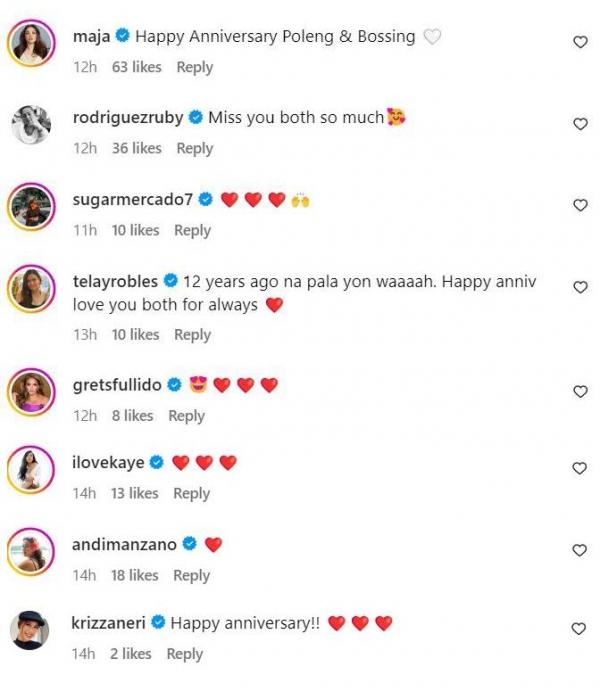Tap heart on sugarmercado7's comment
The height and width of the screenshot is (700, 600).
(579, 205)
